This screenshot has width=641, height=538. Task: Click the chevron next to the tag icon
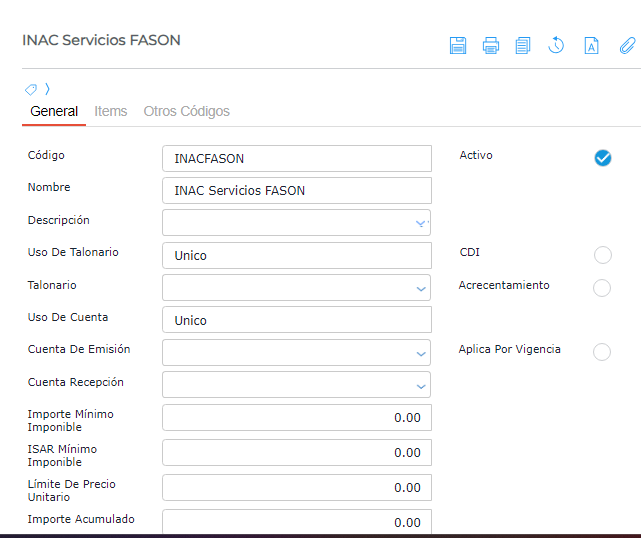47,89
